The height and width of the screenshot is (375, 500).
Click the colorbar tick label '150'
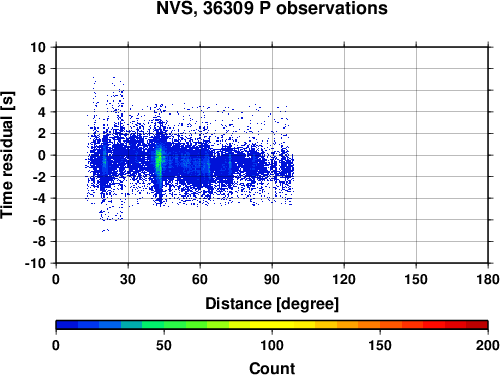pos(380,345)
